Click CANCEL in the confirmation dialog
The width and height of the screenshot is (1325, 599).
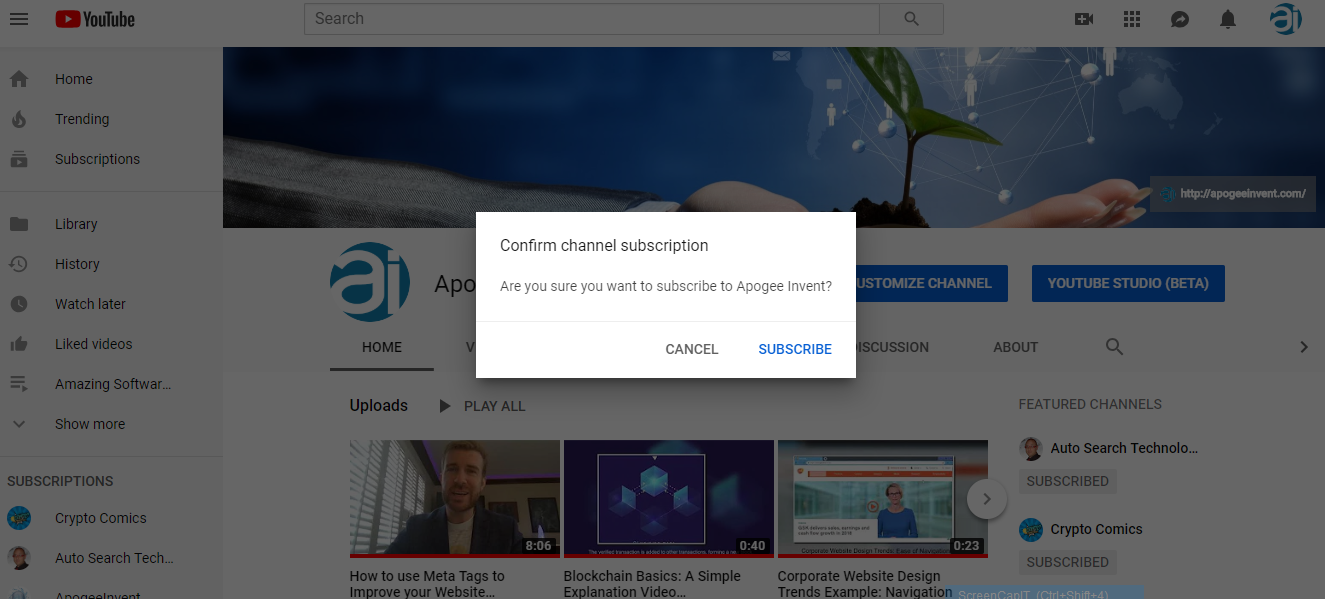click(692, 349)
